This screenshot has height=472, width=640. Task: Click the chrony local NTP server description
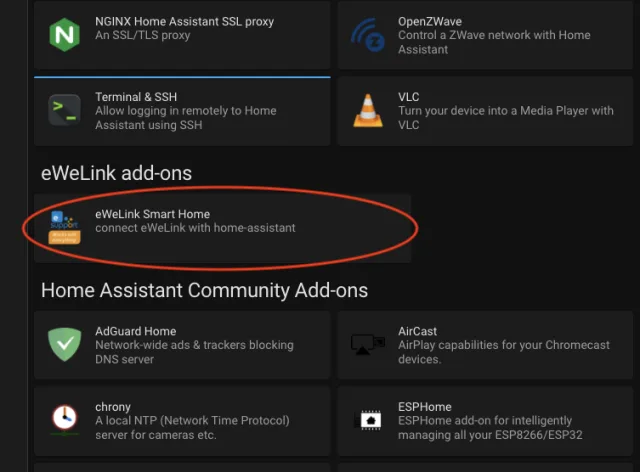[192, 427]
